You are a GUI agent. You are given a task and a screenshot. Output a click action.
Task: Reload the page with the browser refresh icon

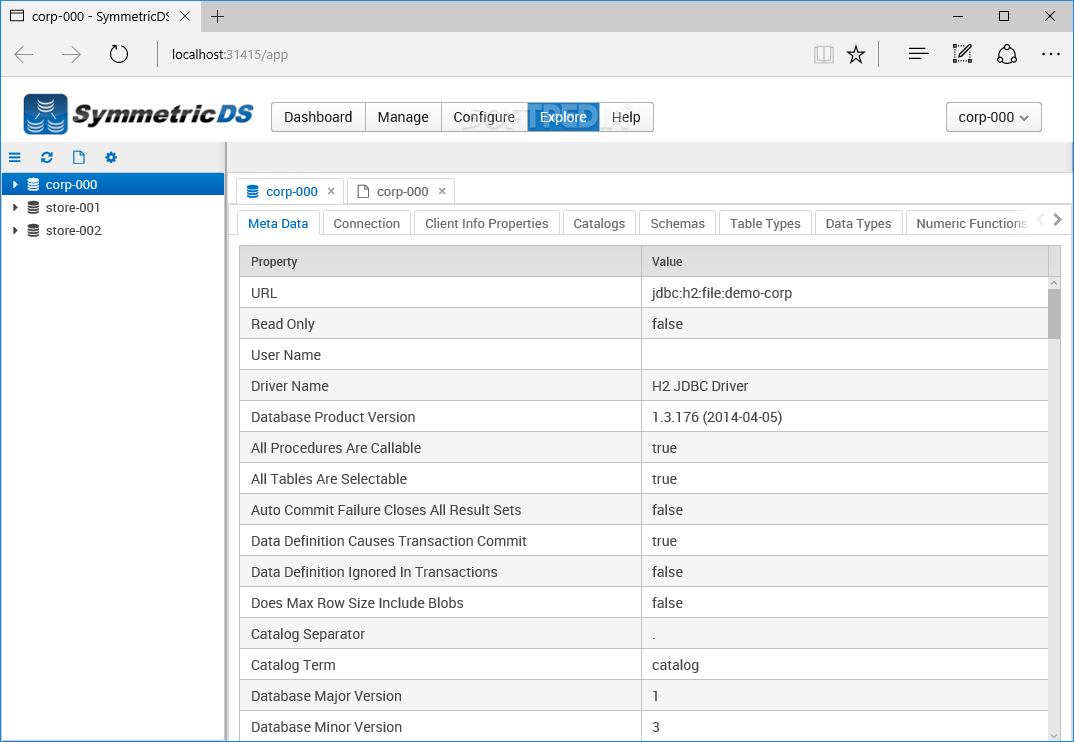coord(118,54)
